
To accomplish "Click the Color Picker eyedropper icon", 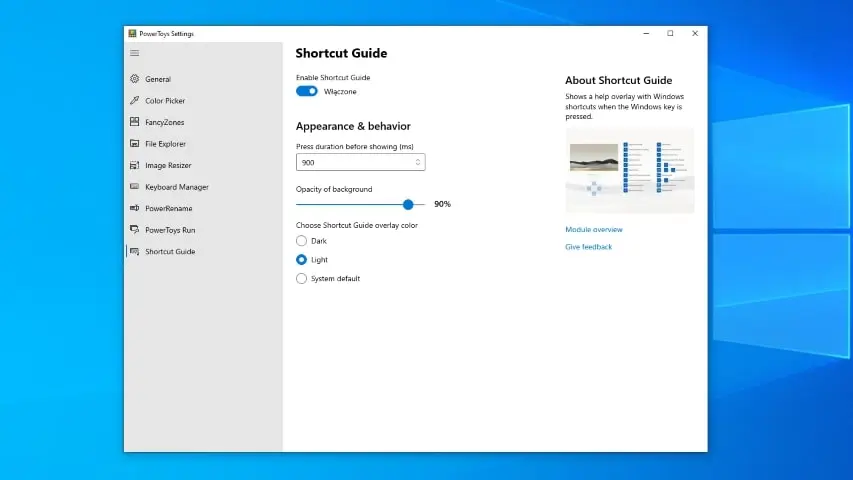I will click(x=135, y=101).
